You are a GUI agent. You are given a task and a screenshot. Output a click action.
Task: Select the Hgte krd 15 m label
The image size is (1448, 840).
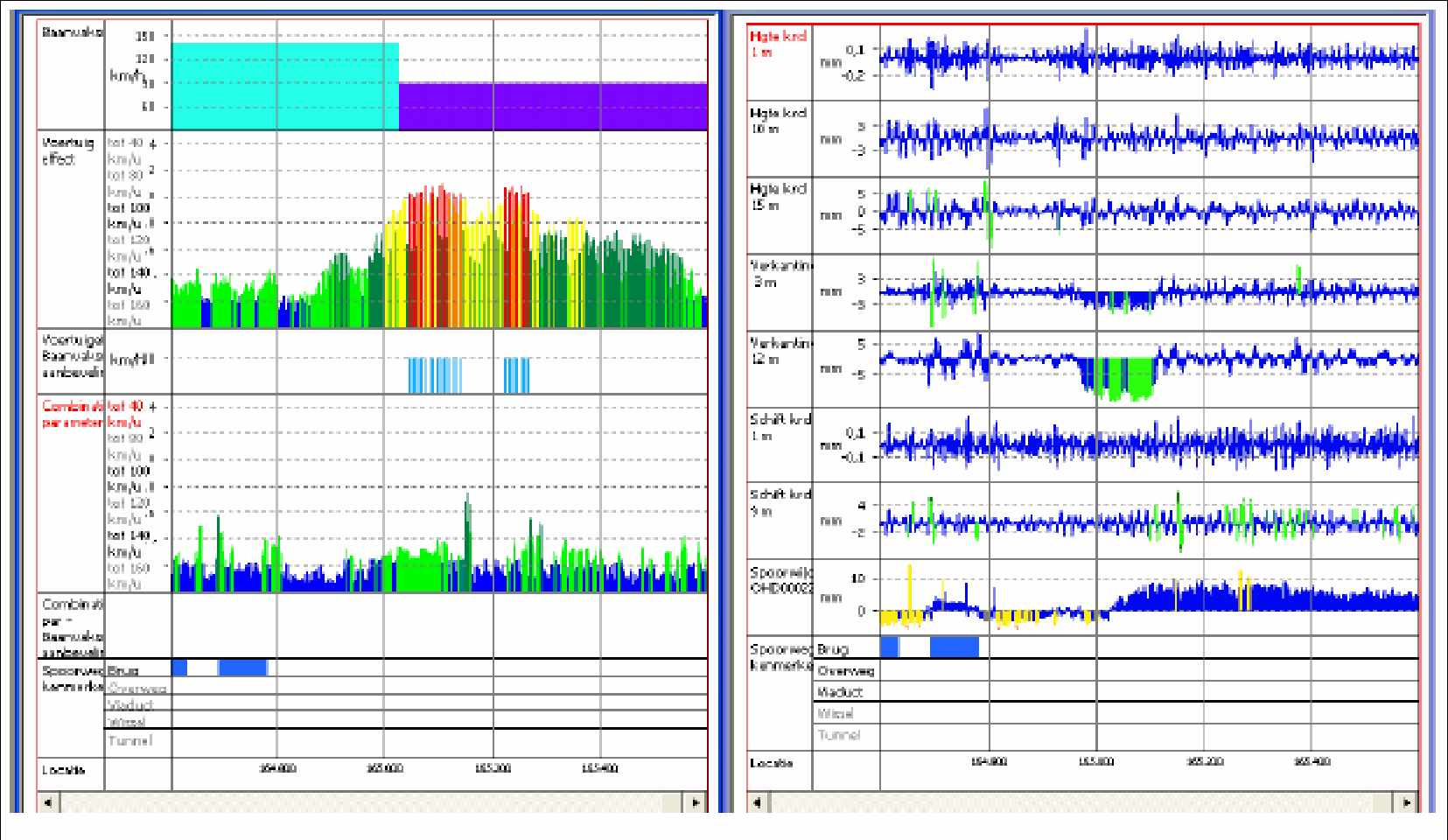pos(778,196)
